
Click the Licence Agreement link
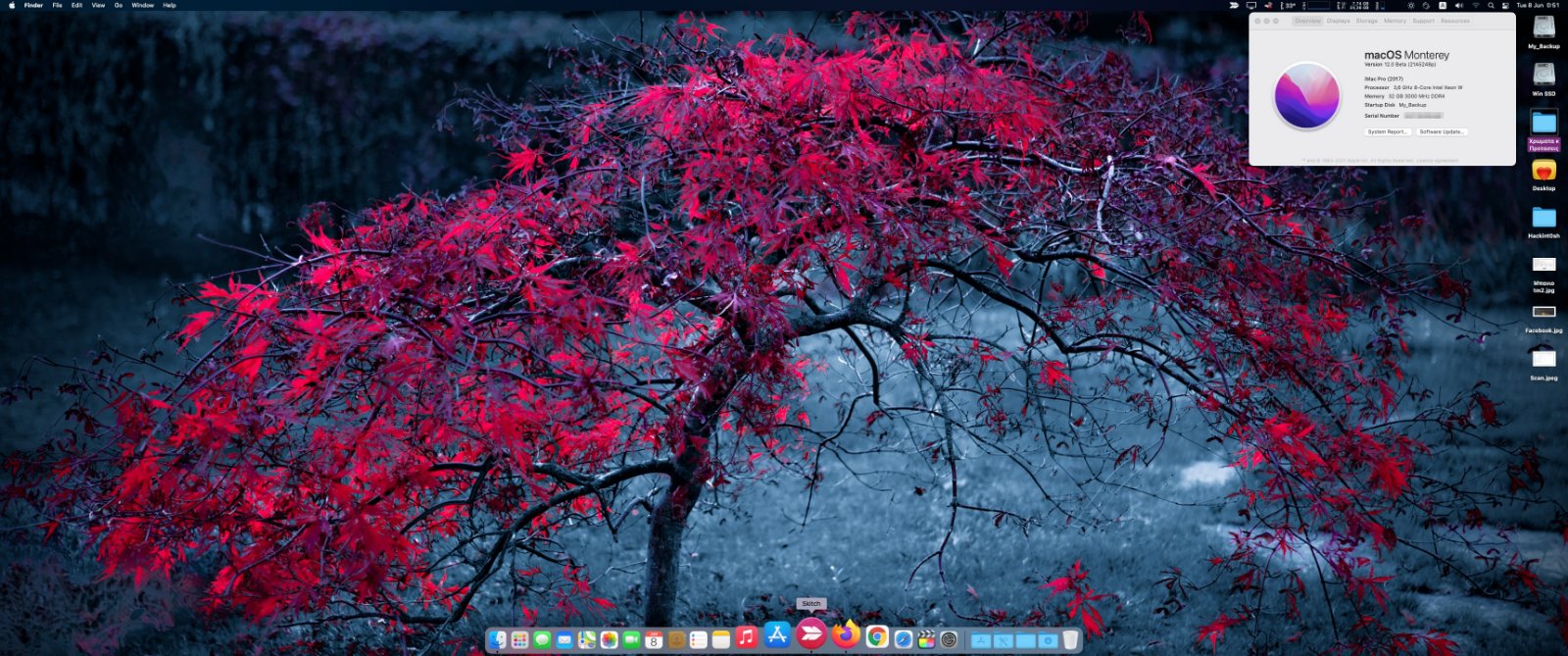coord(1438,160)
